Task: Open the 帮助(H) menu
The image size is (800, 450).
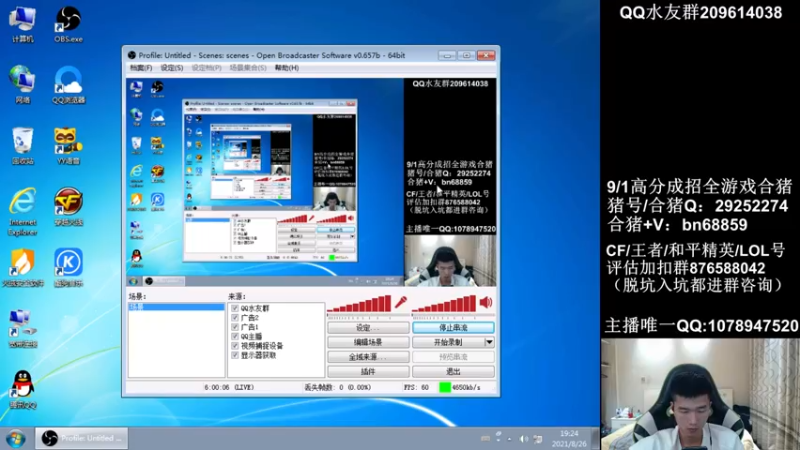Action: [287, 67]
